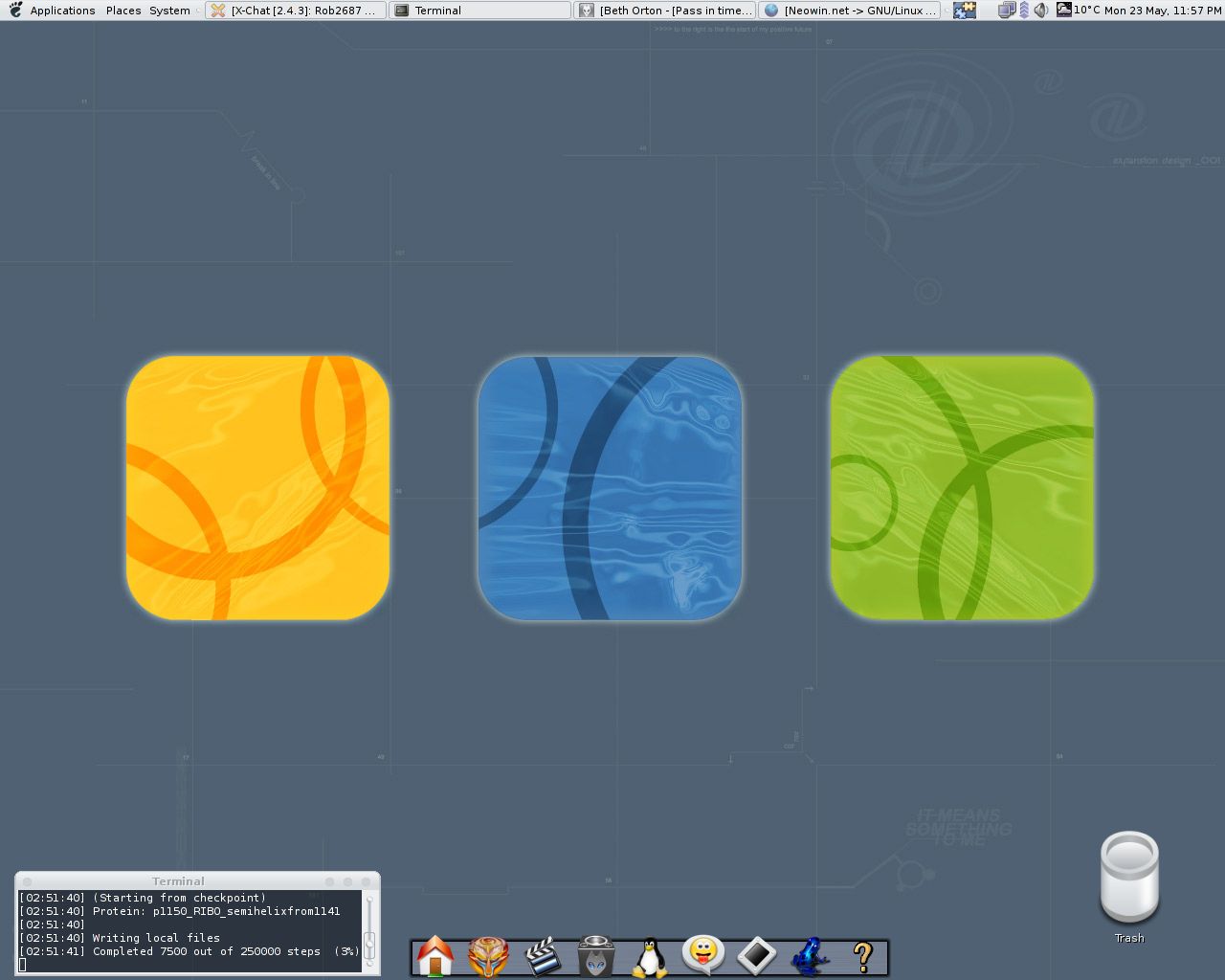Viewport: 1225px width, 980px height.
Task: Open the Applications menu
Action: coord(62,11)
